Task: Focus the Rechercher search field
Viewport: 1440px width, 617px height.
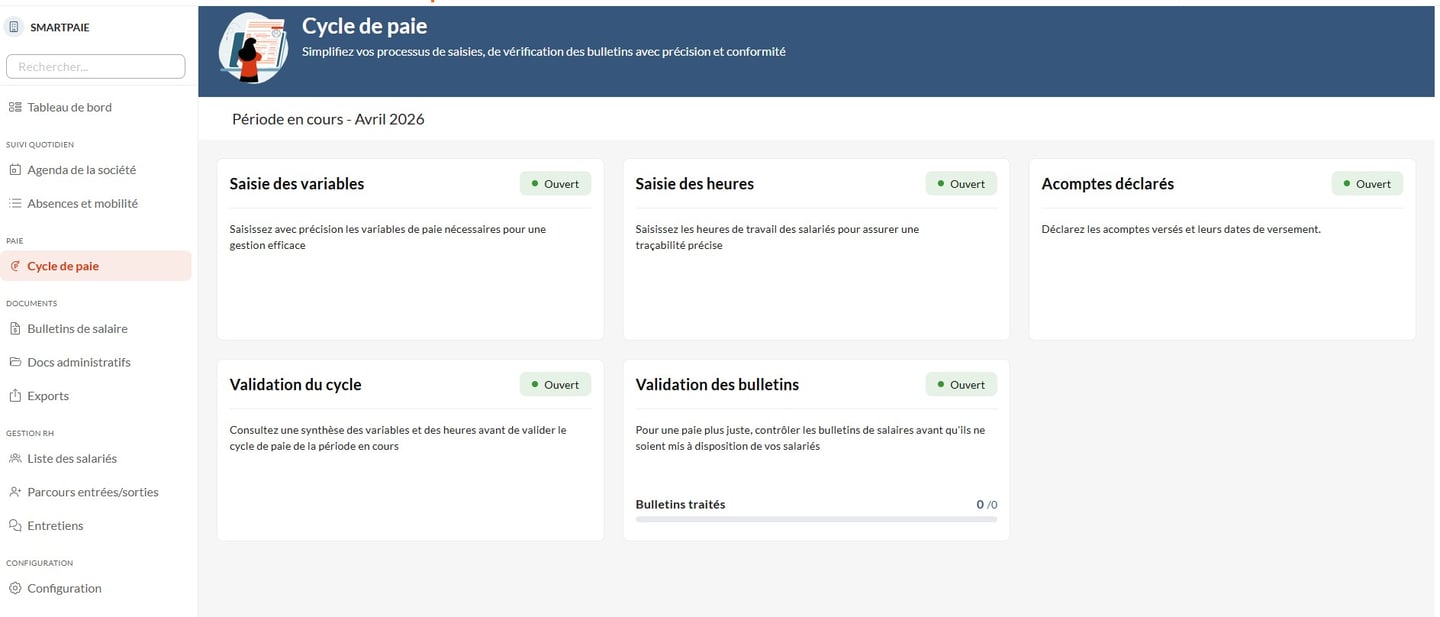Action: (96, 66)
